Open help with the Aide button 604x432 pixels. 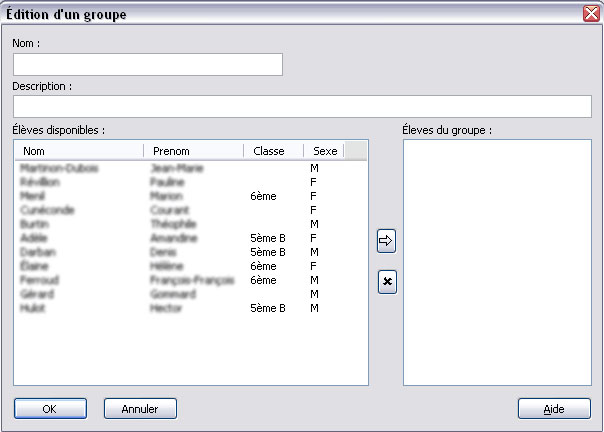(554, 409)
